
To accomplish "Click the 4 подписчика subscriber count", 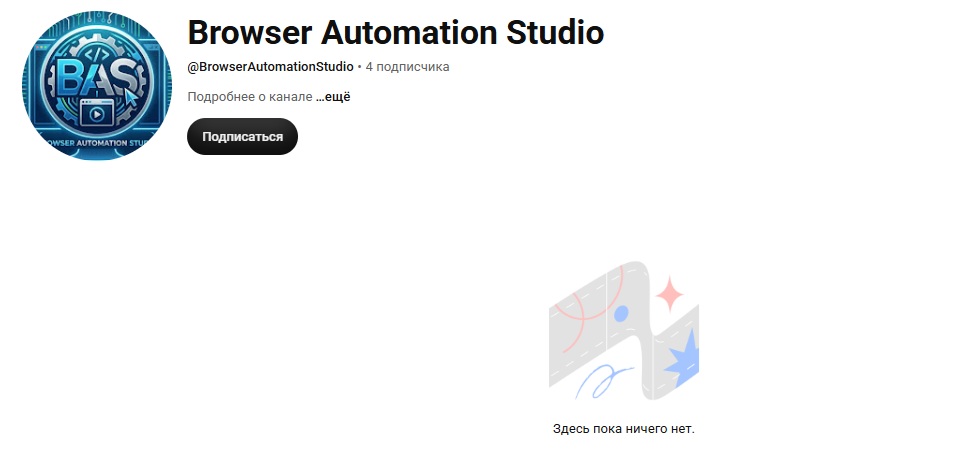I will (407, 67).
